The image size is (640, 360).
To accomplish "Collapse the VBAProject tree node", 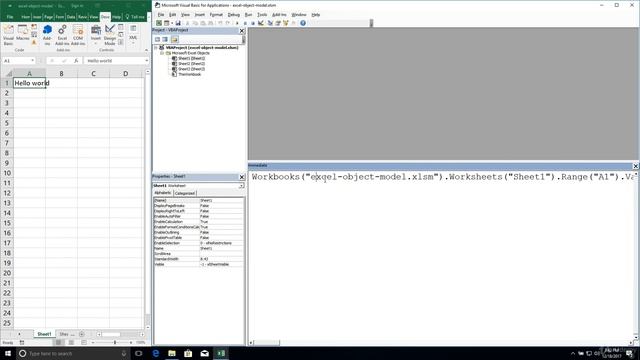I will [x=156, y=48].
